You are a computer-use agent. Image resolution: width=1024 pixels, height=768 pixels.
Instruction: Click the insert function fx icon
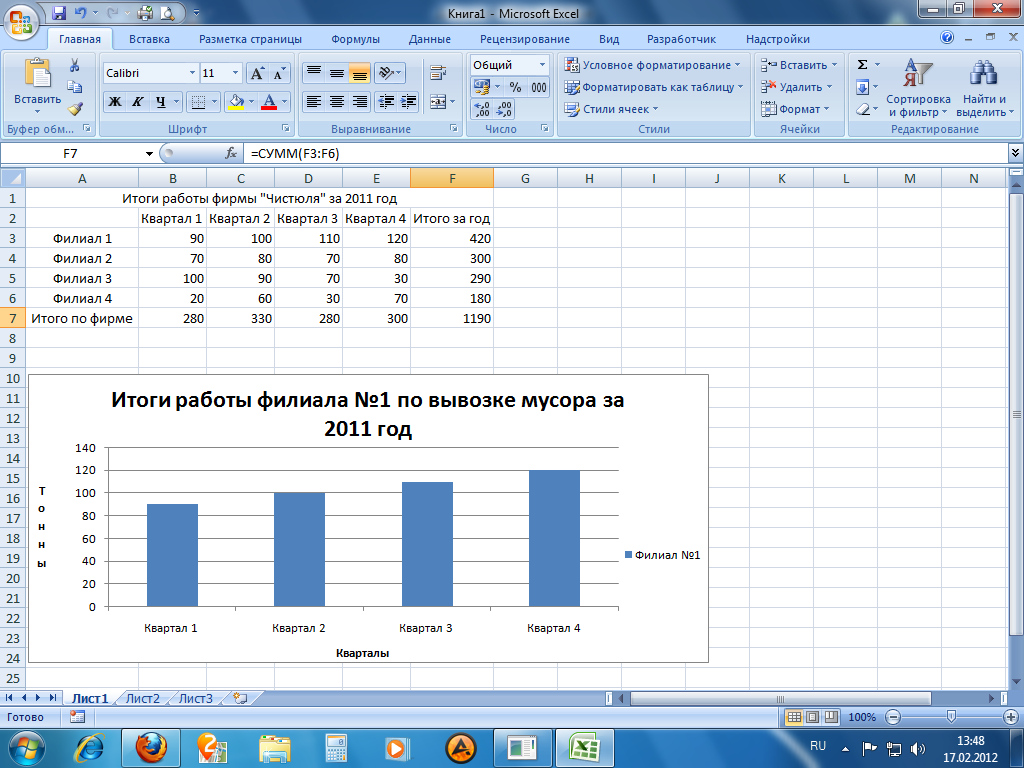pyautogui.click(x=231, y=153)
